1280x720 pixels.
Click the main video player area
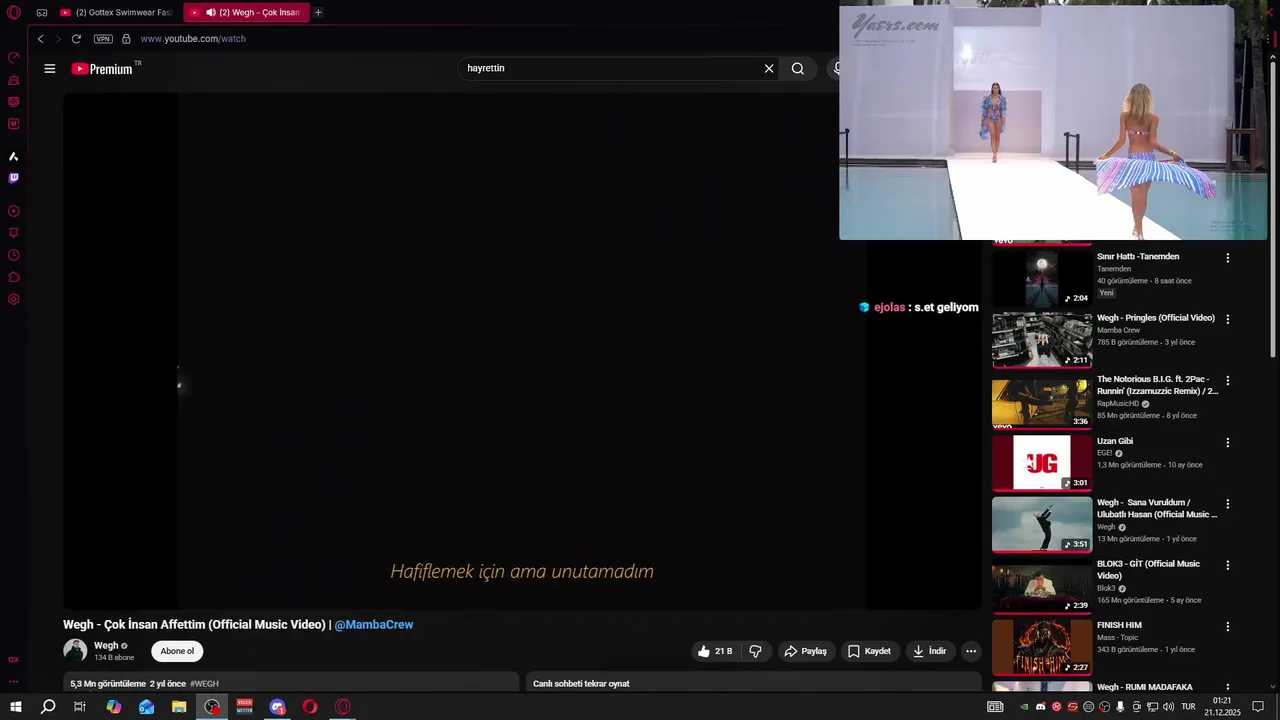522,351
